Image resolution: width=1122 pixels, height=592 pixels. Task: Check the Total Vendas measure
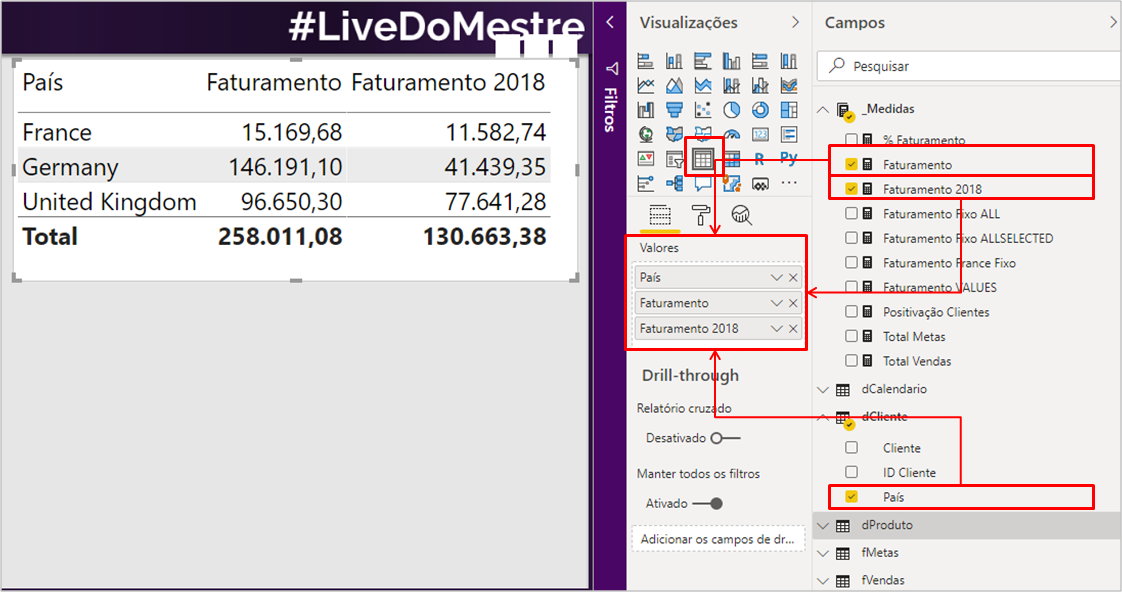[x=851, y=361]
